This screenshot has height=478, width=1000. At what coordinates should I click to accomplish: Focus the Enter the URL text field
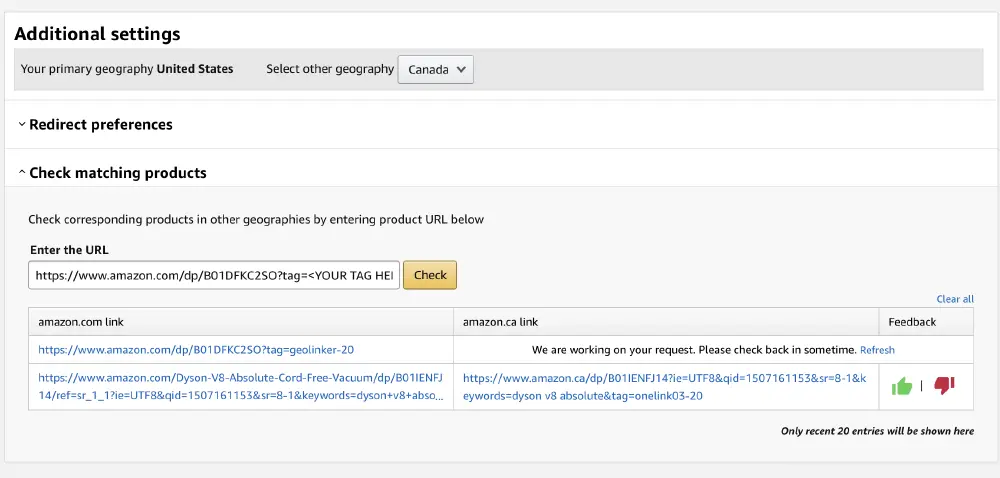pyautogui.click(x=214, y=275)
